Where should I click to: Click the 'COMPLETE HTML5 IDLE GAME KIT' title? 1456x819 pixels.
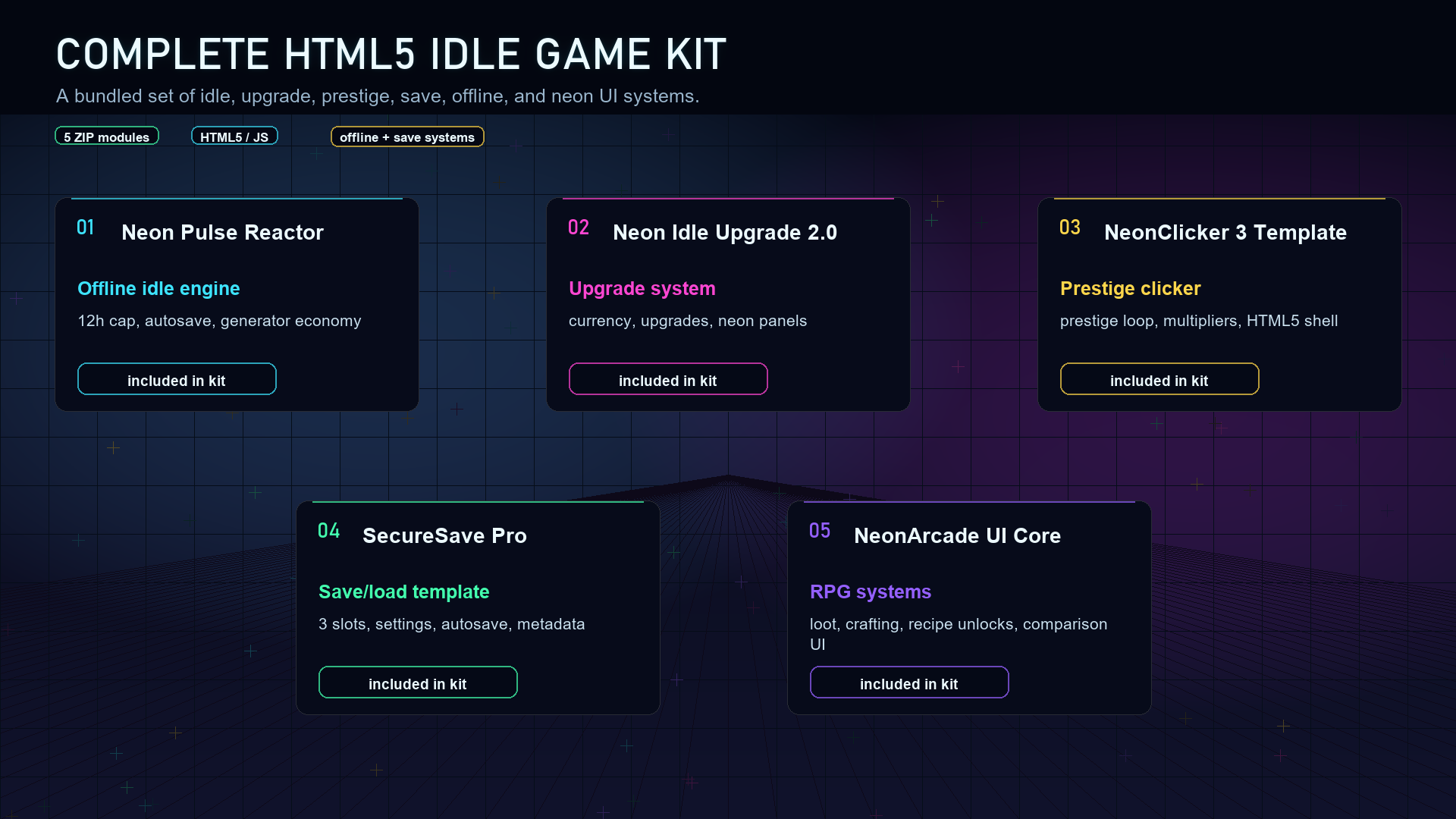[391, 55]
